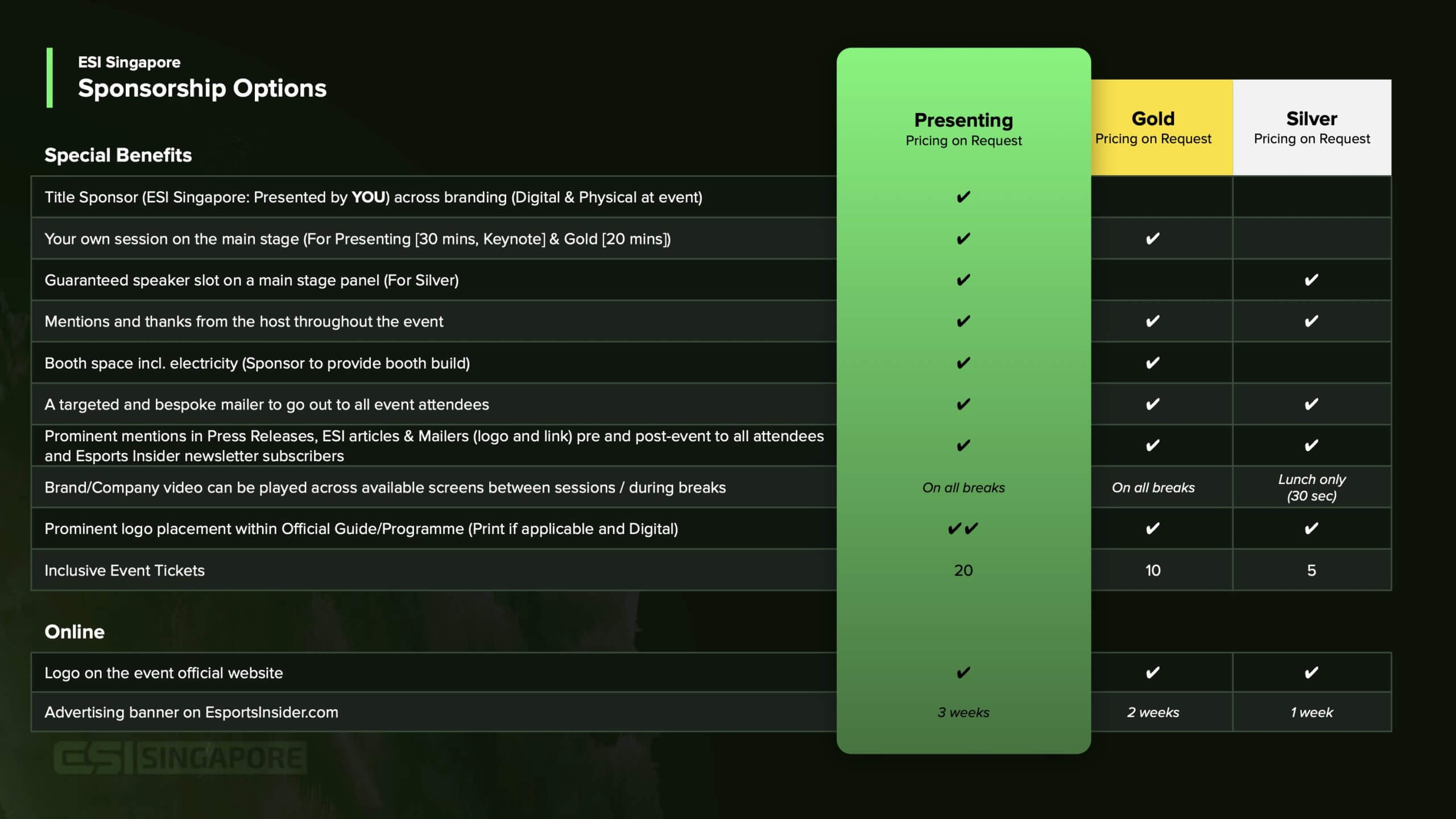This screenshot has height=819, width=1456.
Task: Click the Online section heading
Action: (75, 632)
